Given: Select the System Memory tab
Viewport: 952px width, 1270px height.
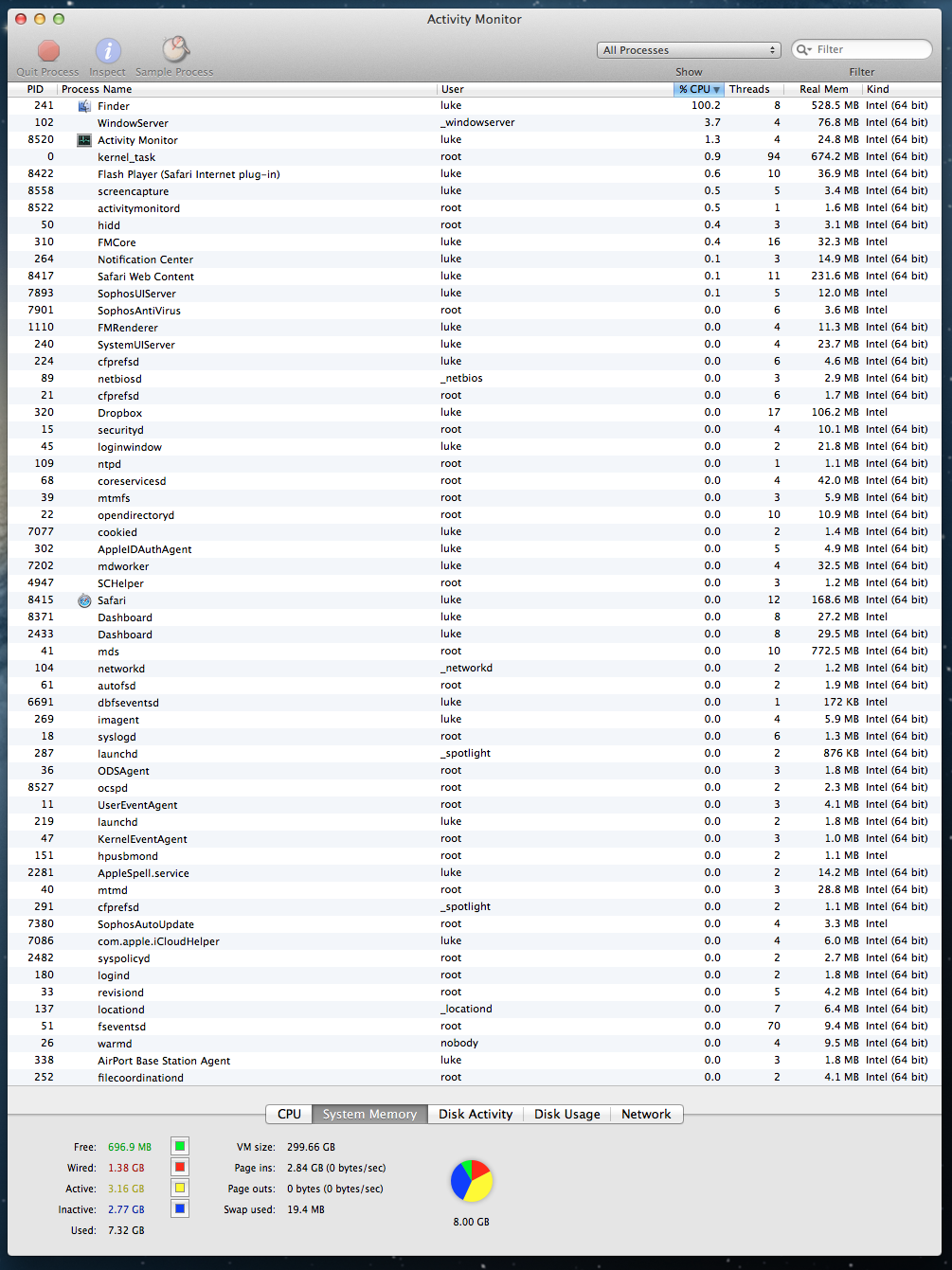Looking at the screenshot, I should coord(369,1114).
